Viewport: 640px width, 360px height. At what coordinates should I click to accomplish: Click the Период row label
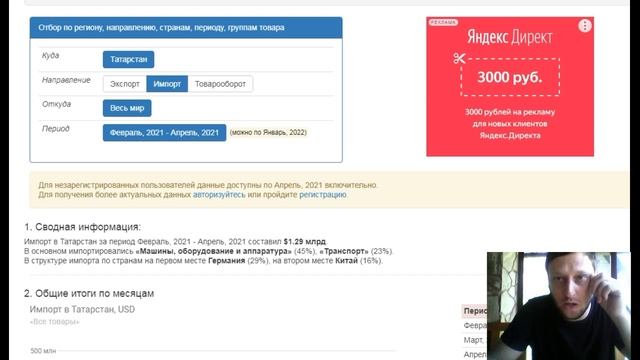coord(56,129)
